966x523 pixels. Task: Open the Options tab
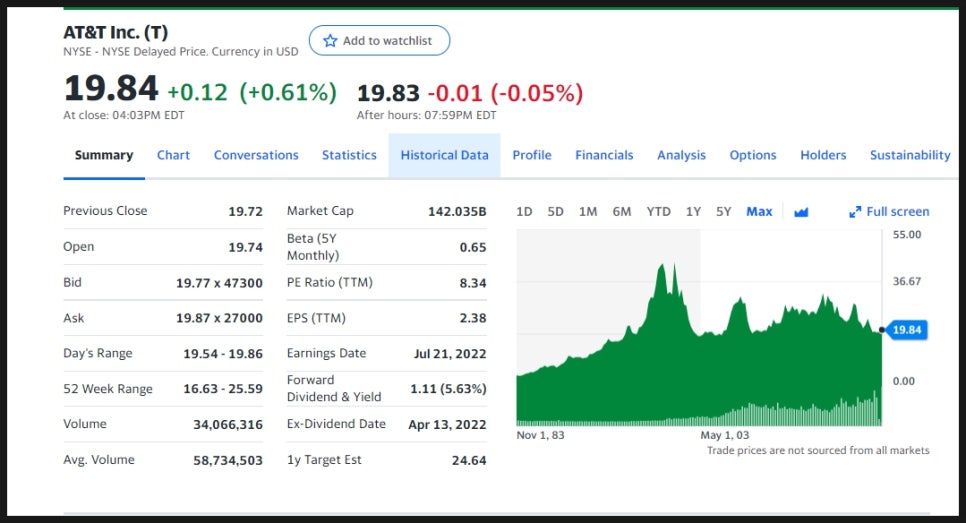[752, 155]
